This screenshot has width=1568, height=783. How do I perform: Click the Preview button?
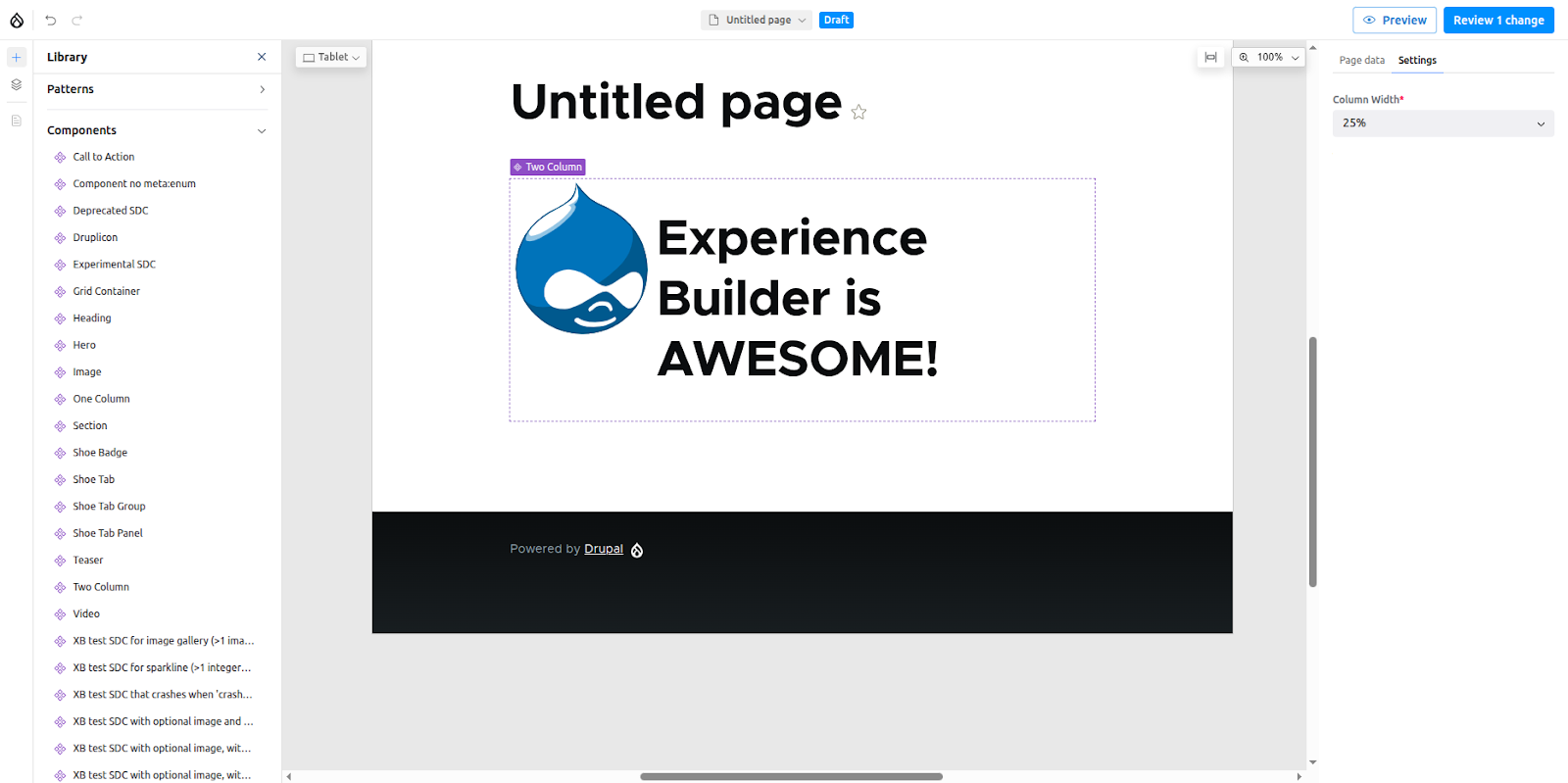pos(1395,20)
